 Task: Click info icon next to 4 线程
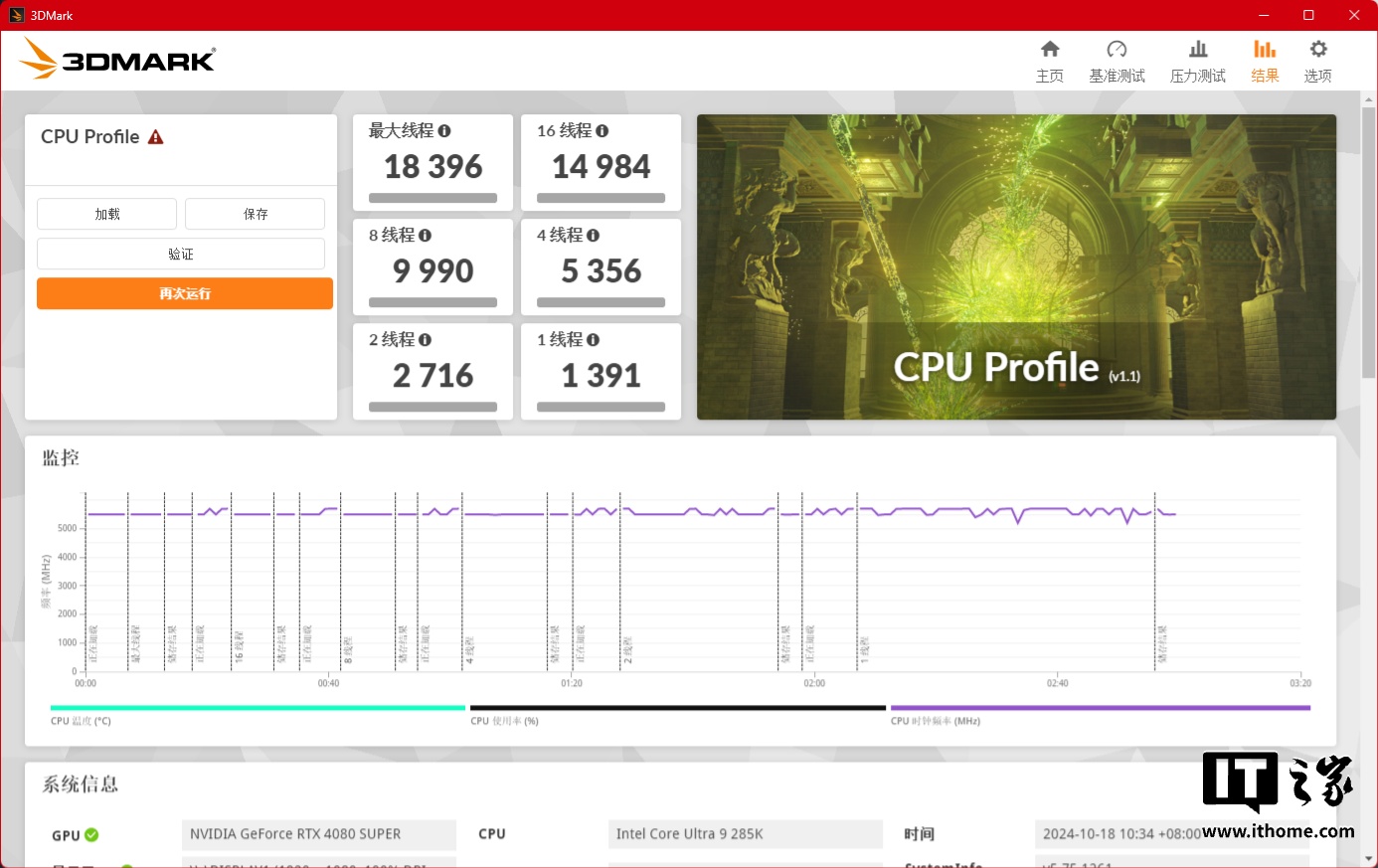(x=594, y=236)
